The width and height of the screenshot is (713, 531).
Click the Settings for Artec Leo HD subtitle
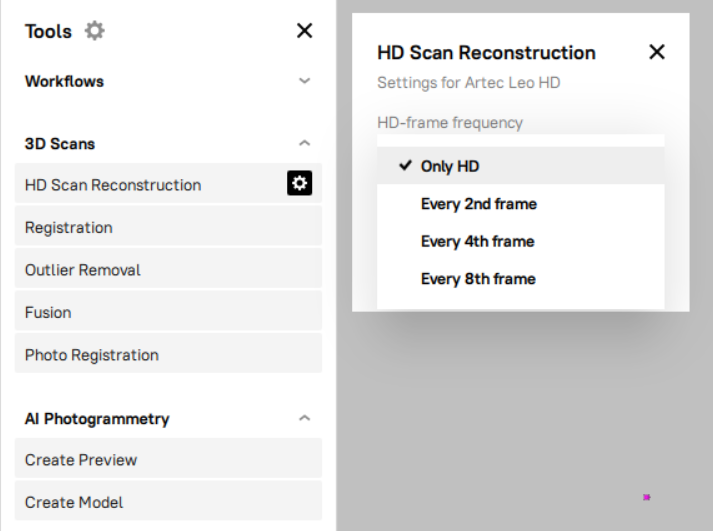pyautogui.click(x=468, y=83)
